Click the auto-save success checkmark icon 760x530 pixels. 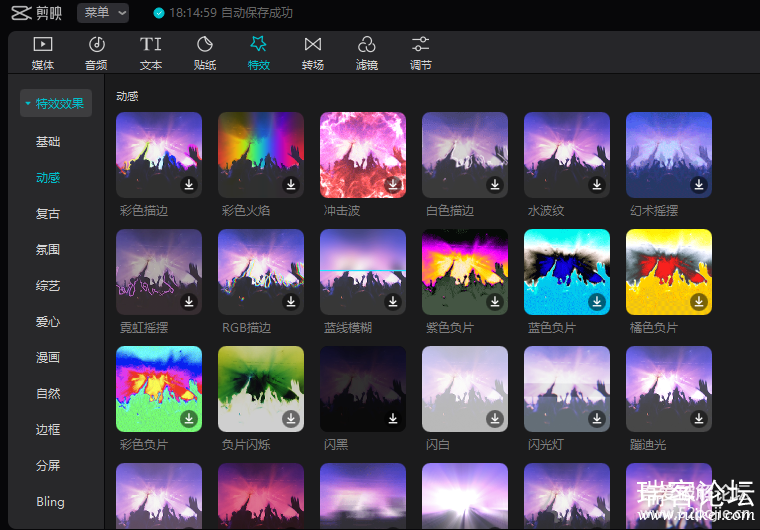click(159, 13)
